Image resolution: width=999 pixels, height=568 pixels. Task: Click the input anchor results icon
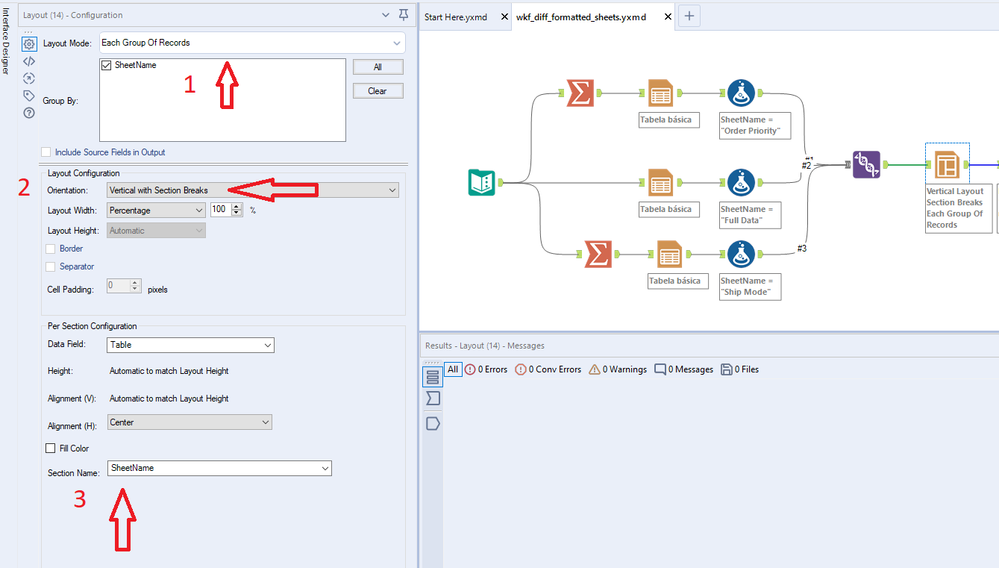433,399
